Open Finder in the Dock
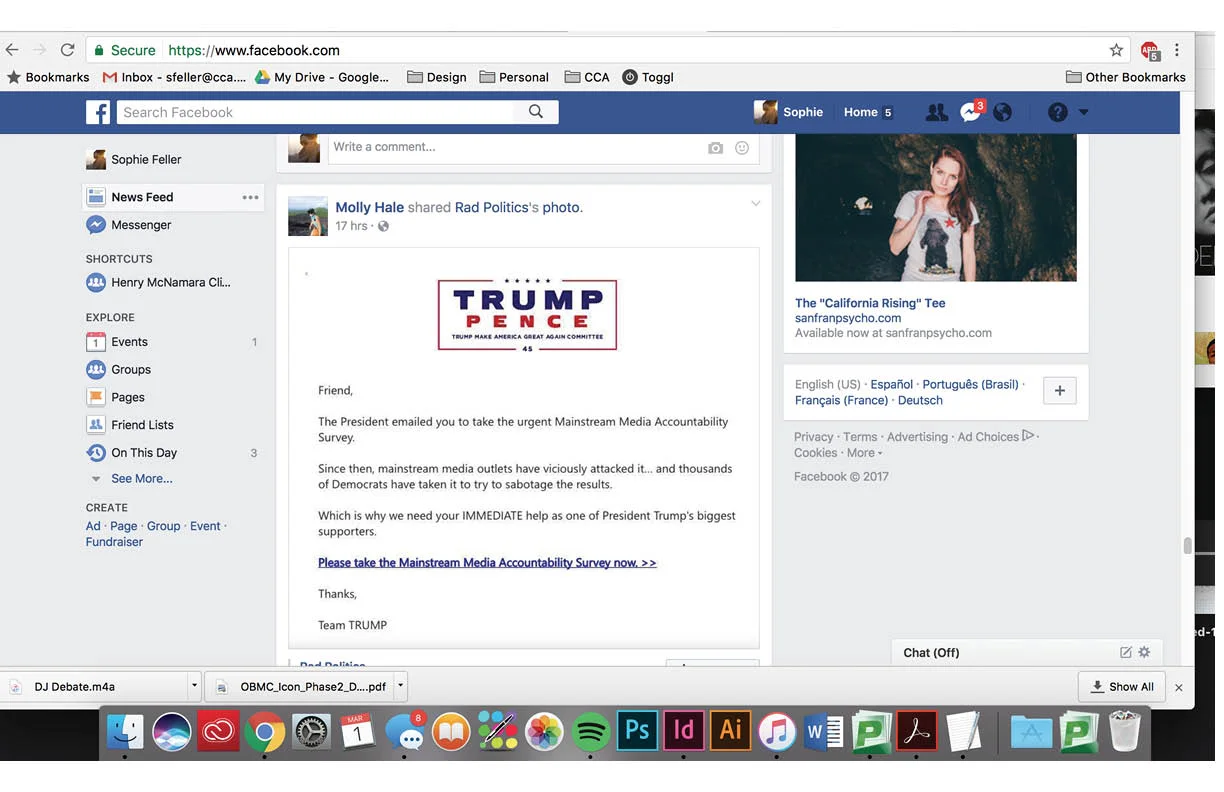 (126, 732)
